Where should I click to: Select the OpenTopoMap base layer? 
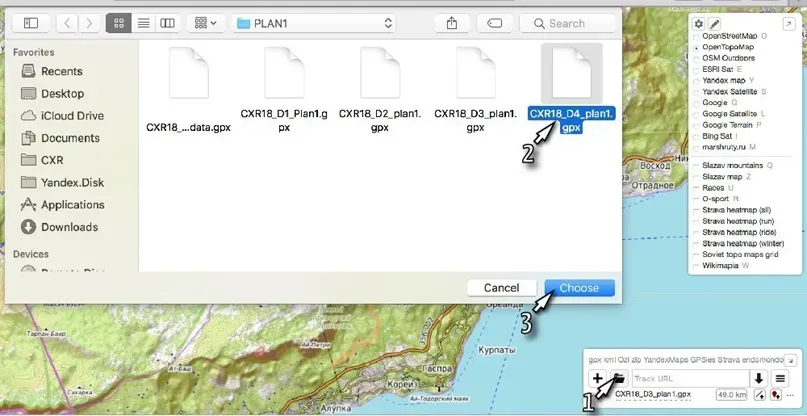click(724, 47)
